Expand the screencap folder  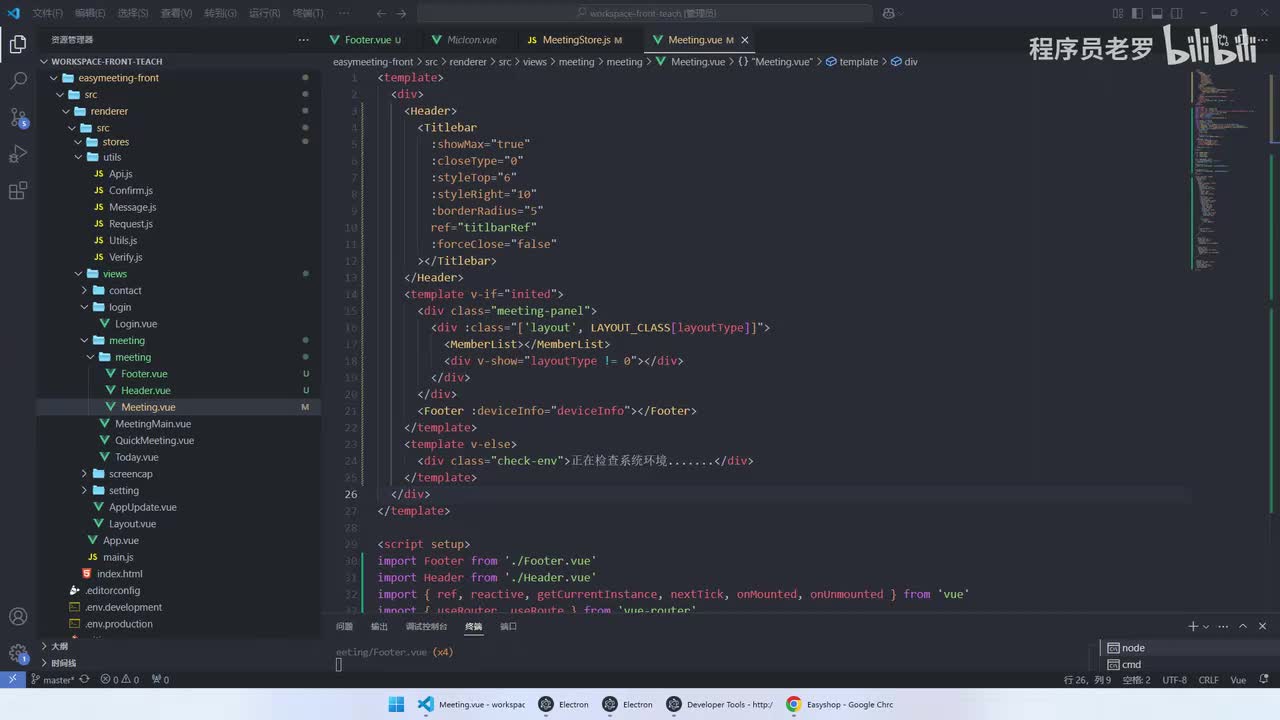pyautogui.click(x=85, y=474)
